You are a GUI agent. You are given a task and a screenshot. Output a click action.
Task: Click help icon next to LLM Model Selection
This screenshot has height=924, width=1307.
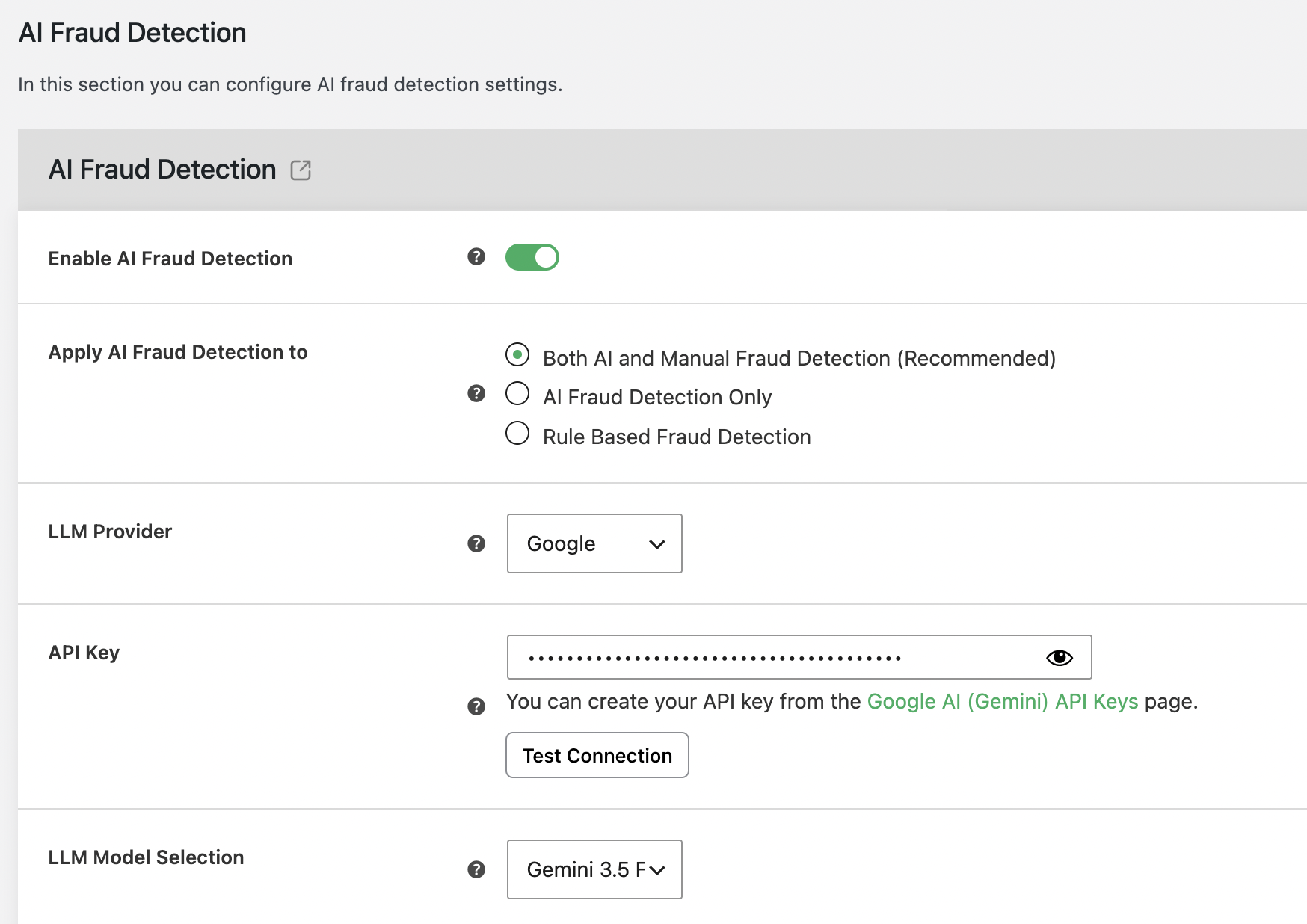pos(476,869)
